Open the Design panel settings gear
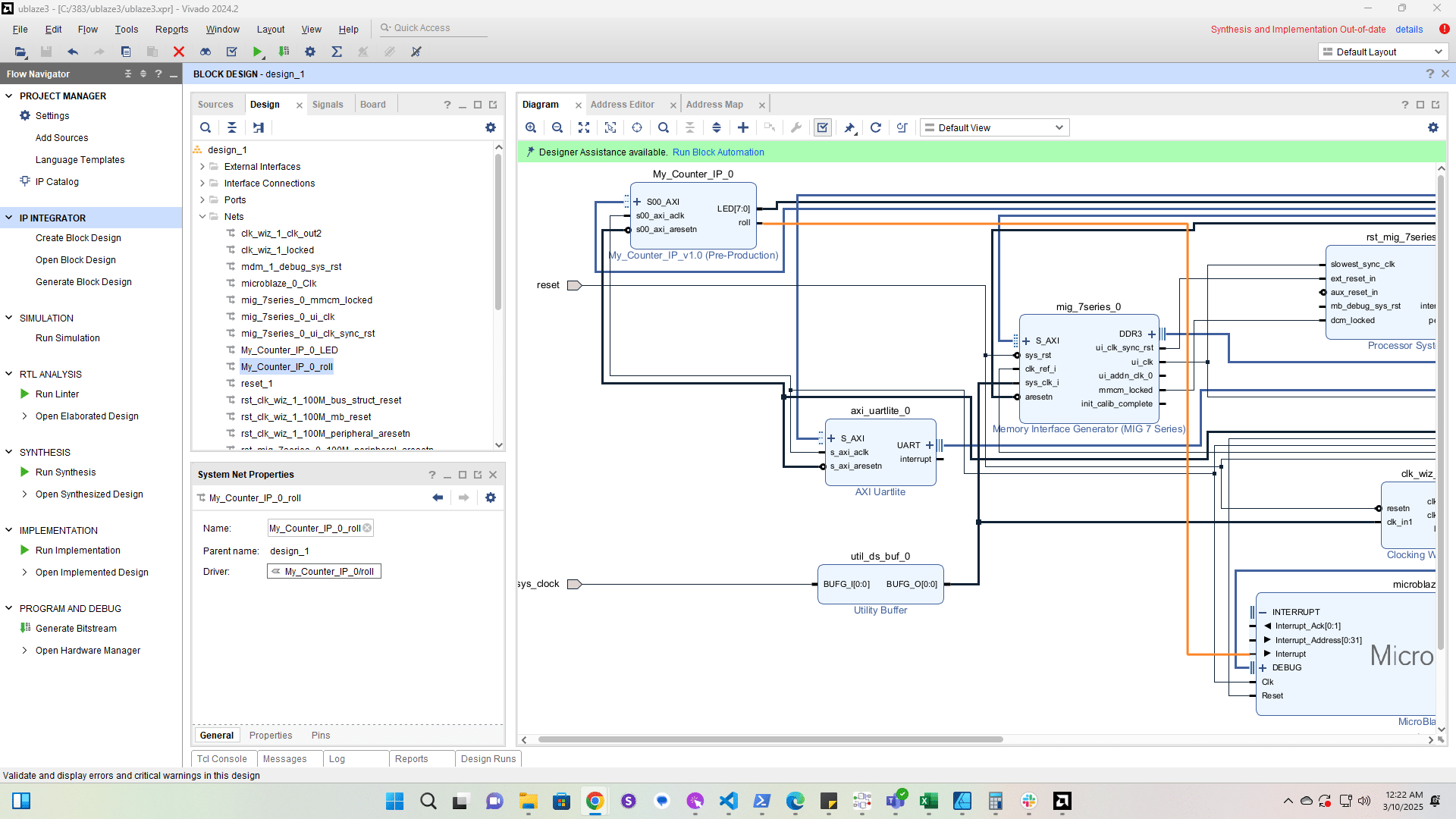This screenshot has height=819, width=1456. click(x=491, y=127)
